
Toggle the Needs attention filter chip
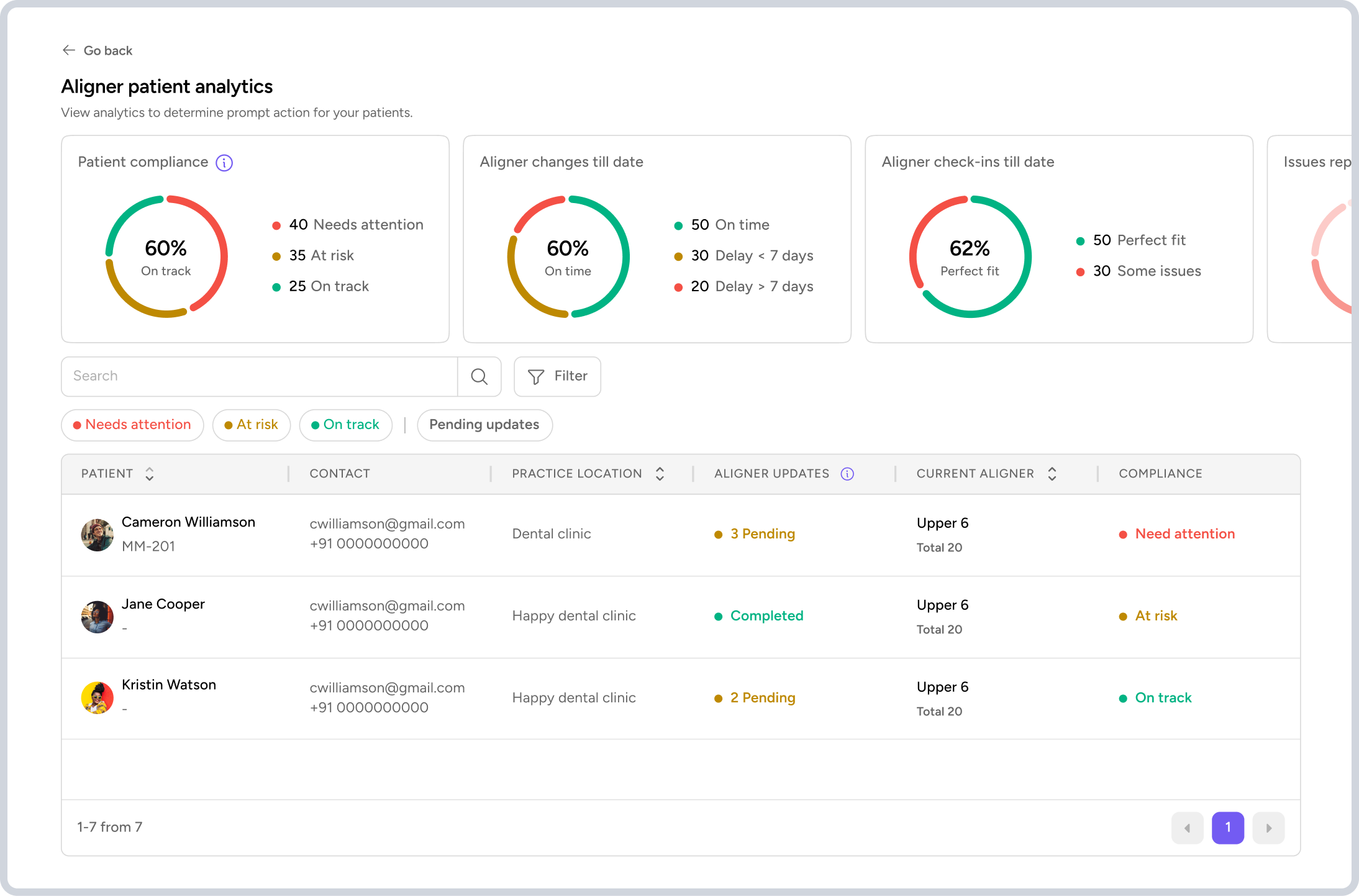pos(132,425)
